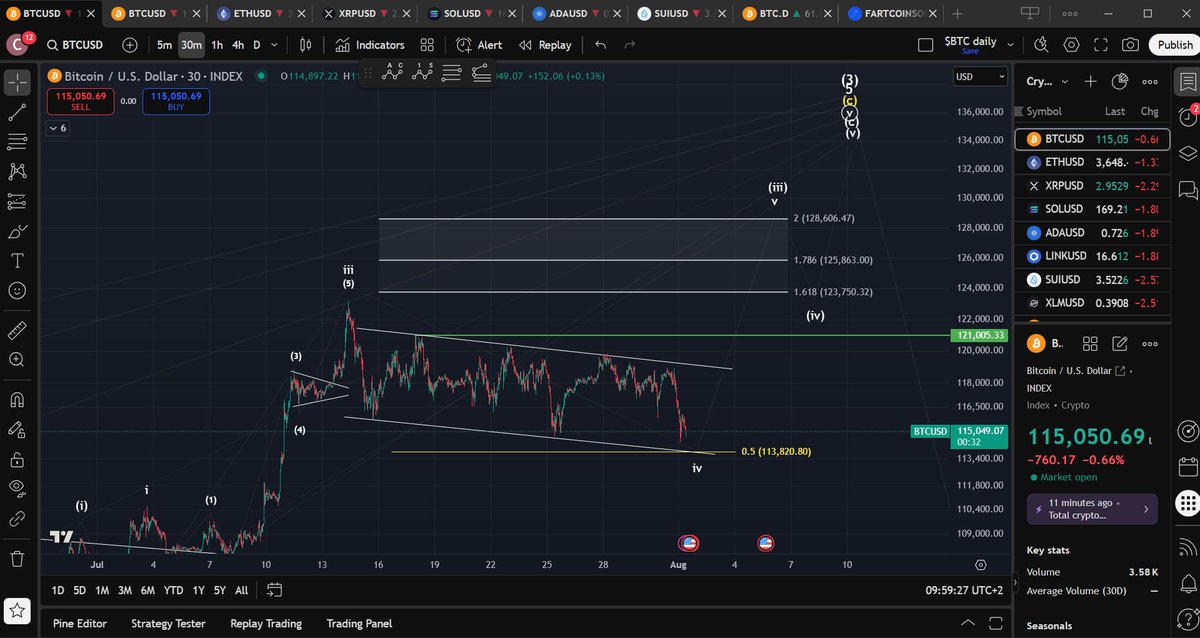Click the blue BUY 115,050.69 button
The width and height of the screenshot is (1200, 638).
[x=176, y=101]
